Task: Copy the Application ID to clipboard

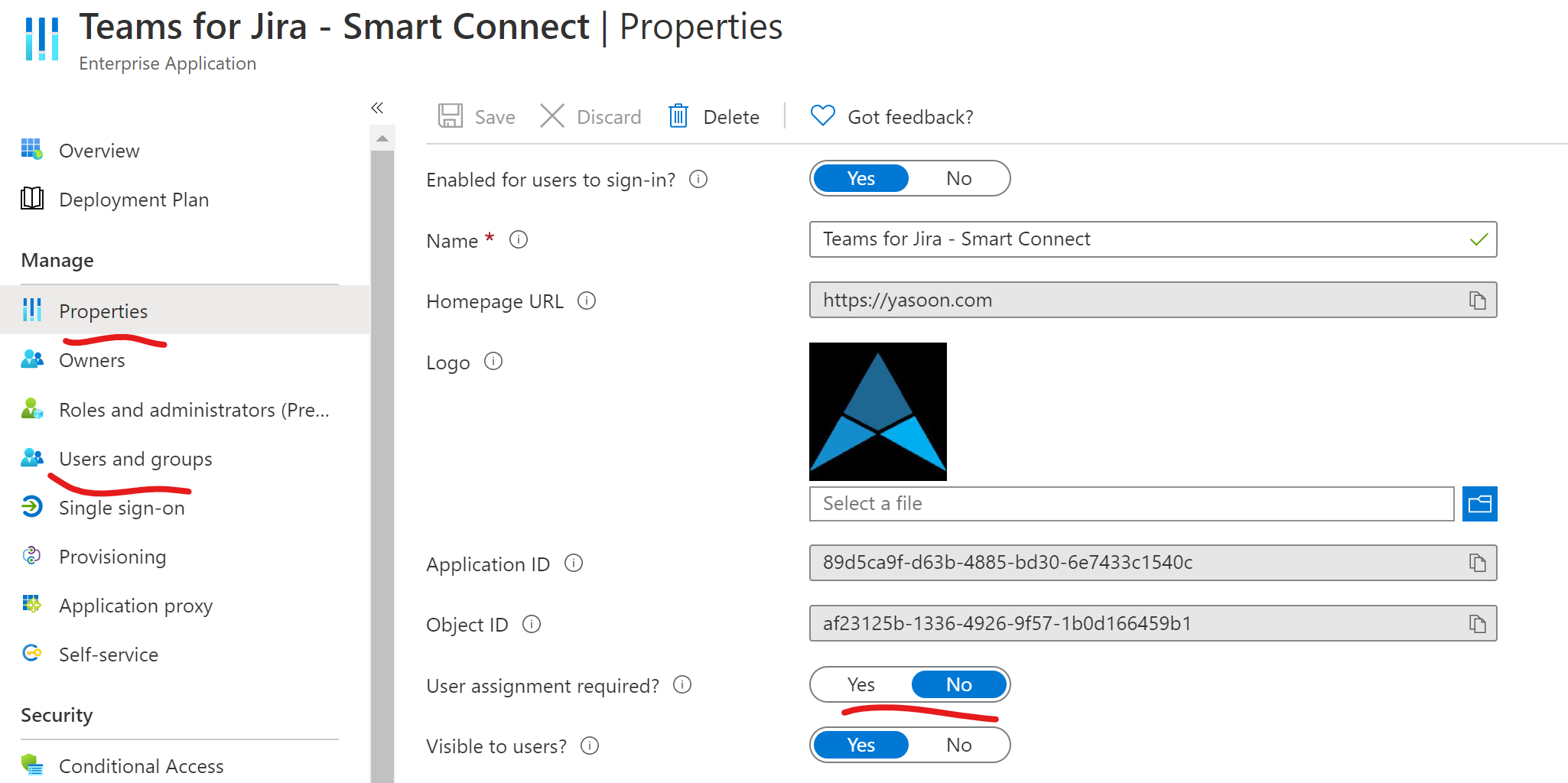Action: (x=1477, y=564)
